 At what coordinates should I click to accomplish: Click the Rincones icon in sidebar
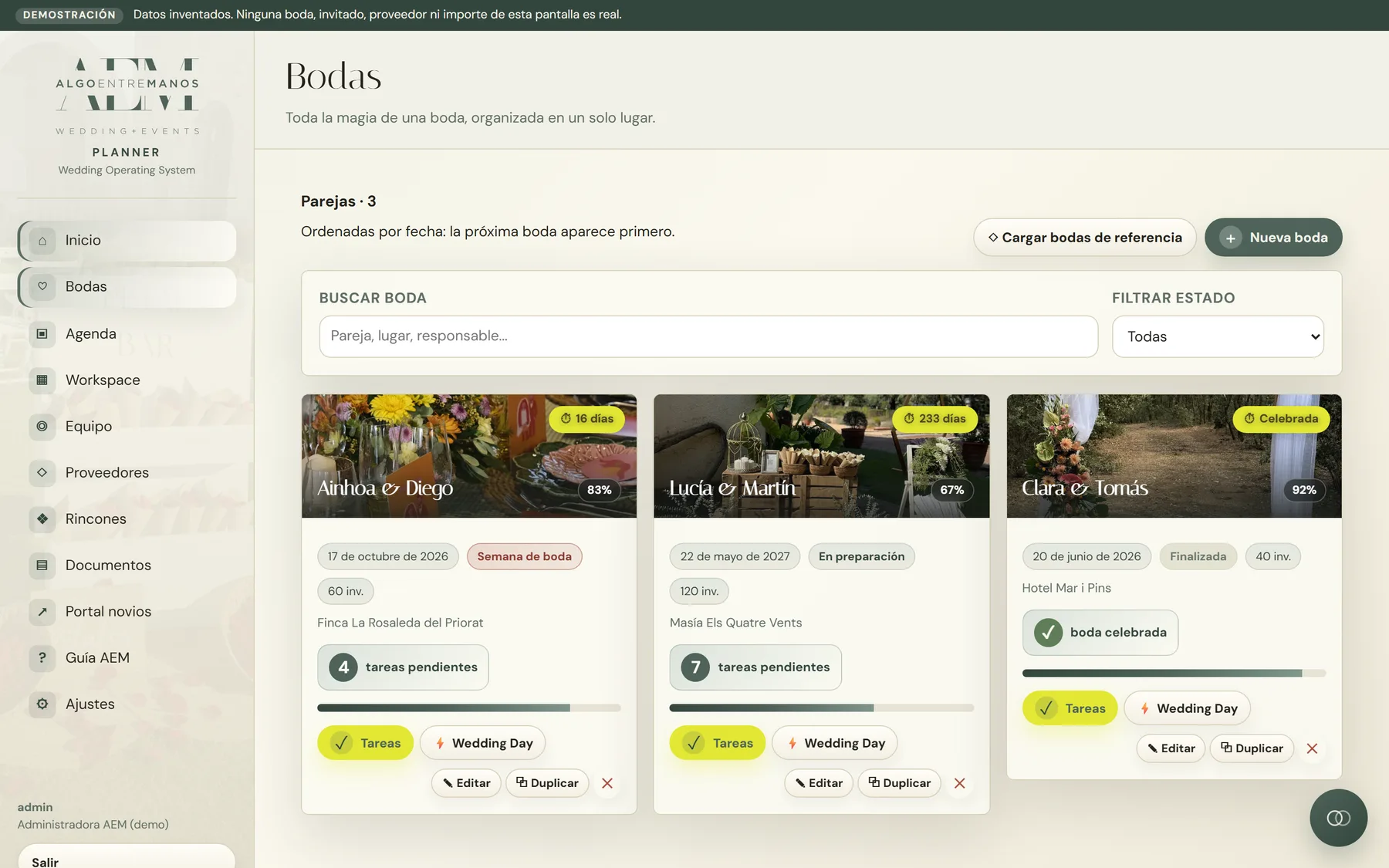click(x=42, y=518)
